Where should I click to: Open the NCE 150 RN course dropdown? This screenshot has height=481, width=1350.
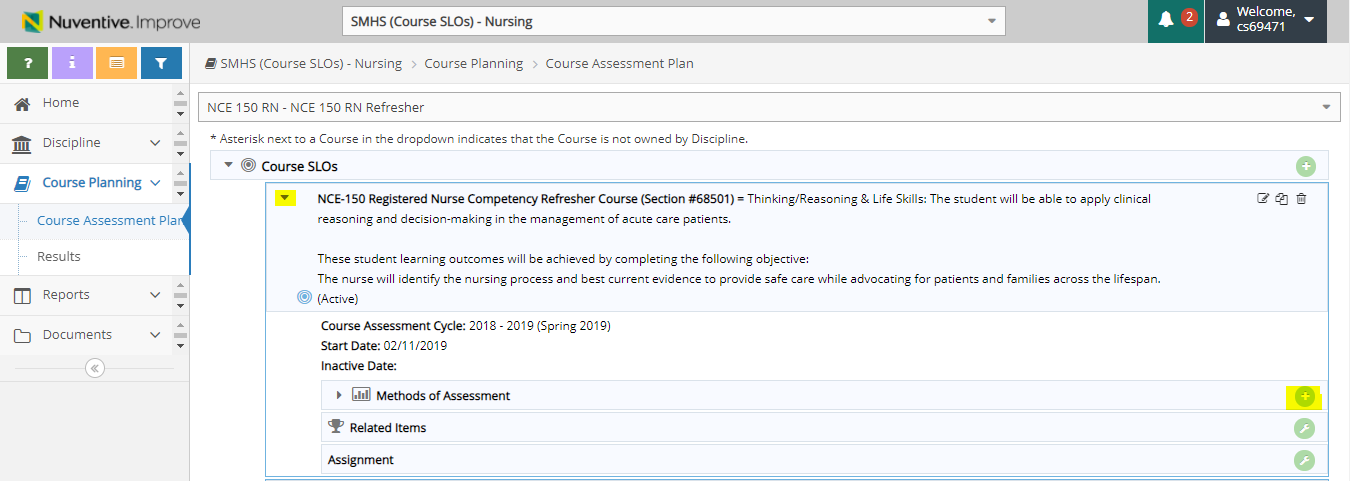768,107
